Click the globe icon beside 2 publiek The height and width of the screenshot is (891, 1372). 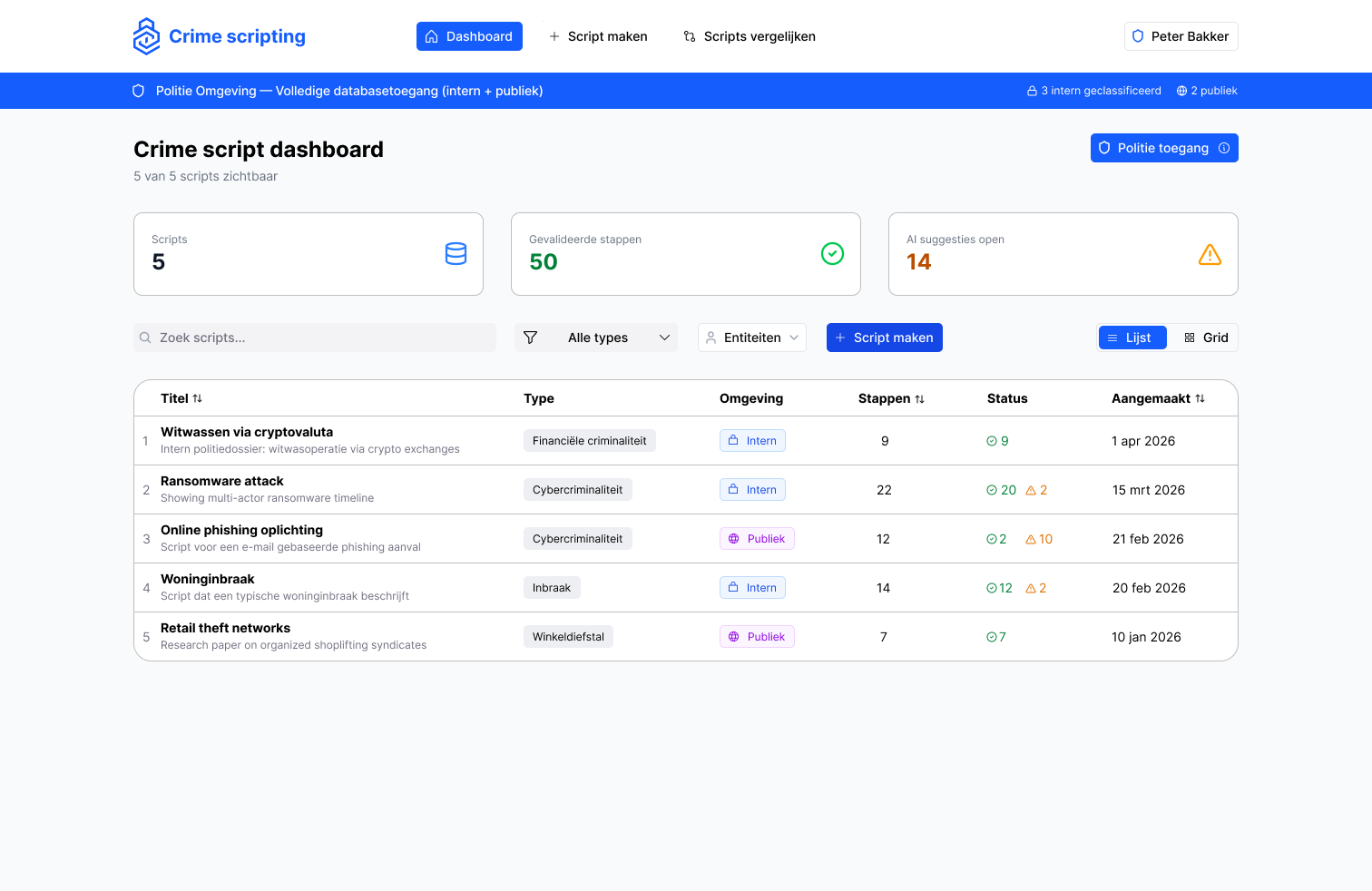(x=1181, y=91)
